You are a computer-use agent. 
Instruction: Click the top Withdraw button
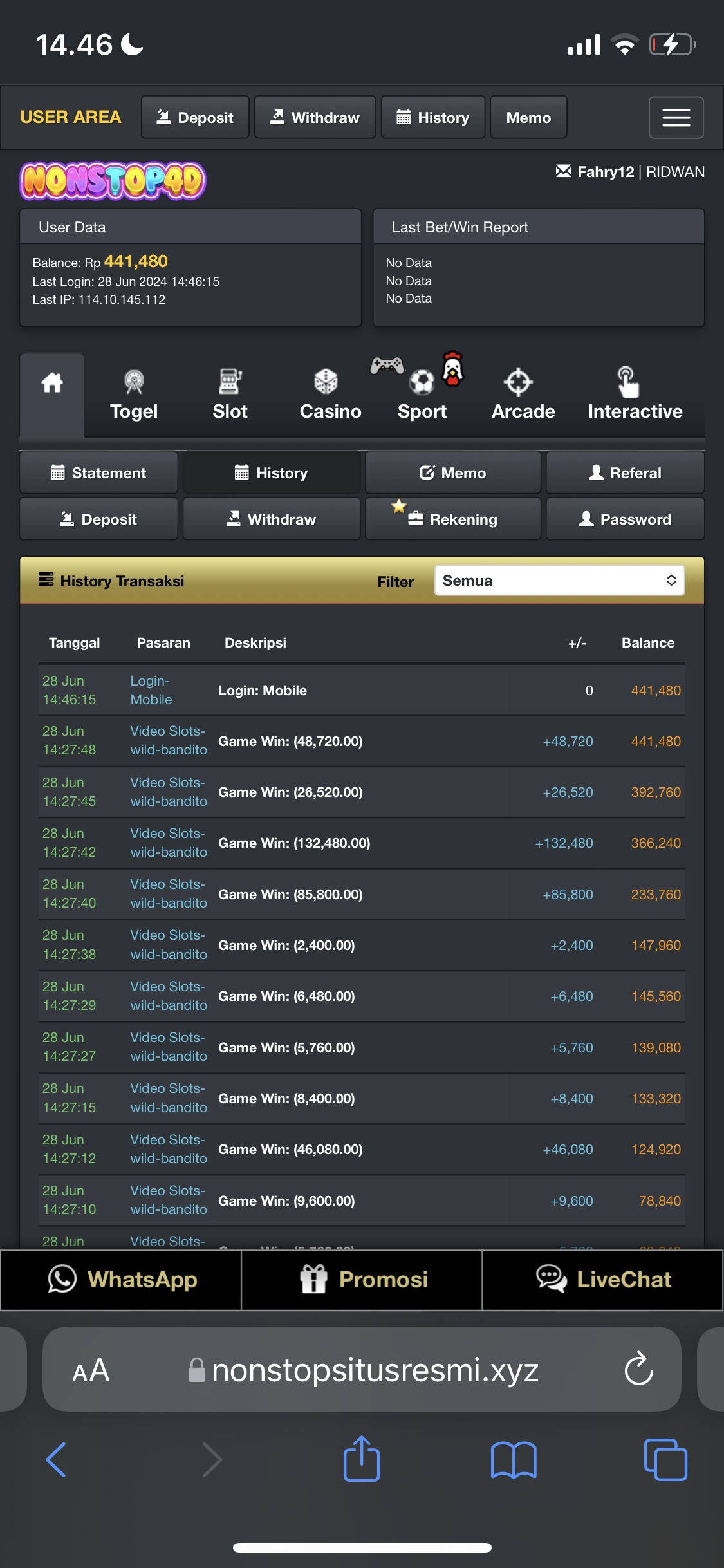315,117
